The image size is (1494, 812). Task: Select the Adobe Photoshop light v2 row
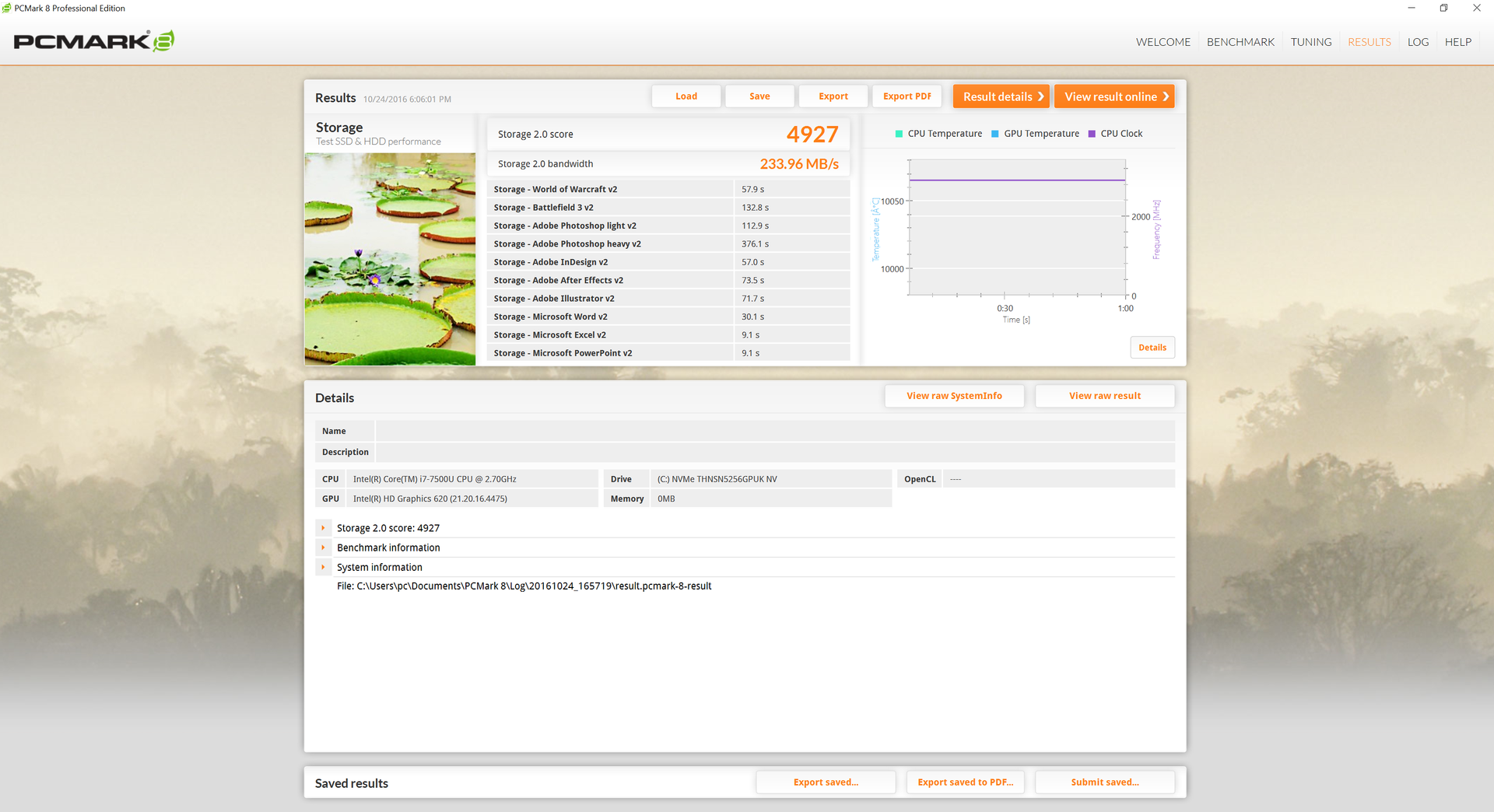coord(668,226)
